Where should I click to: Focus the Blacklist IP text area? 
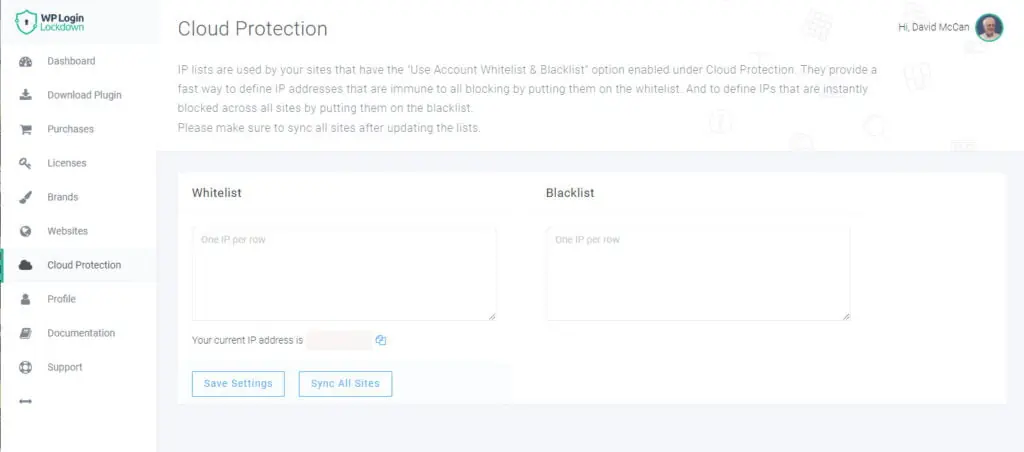click(698, 273)
